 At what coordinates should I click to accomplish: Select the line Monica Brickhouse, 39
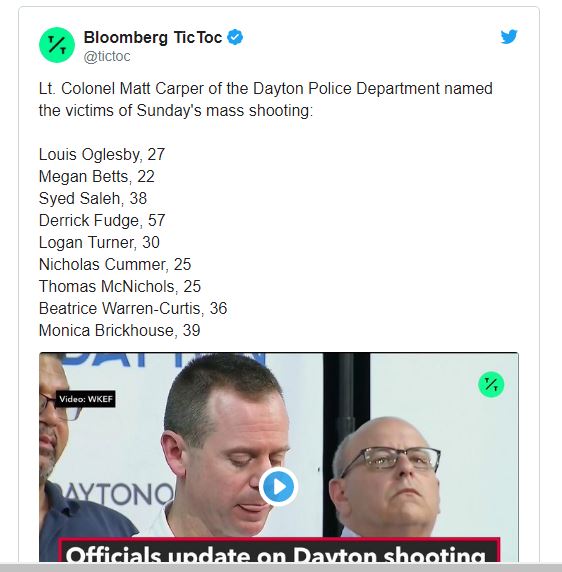click(x=119, y=331)
